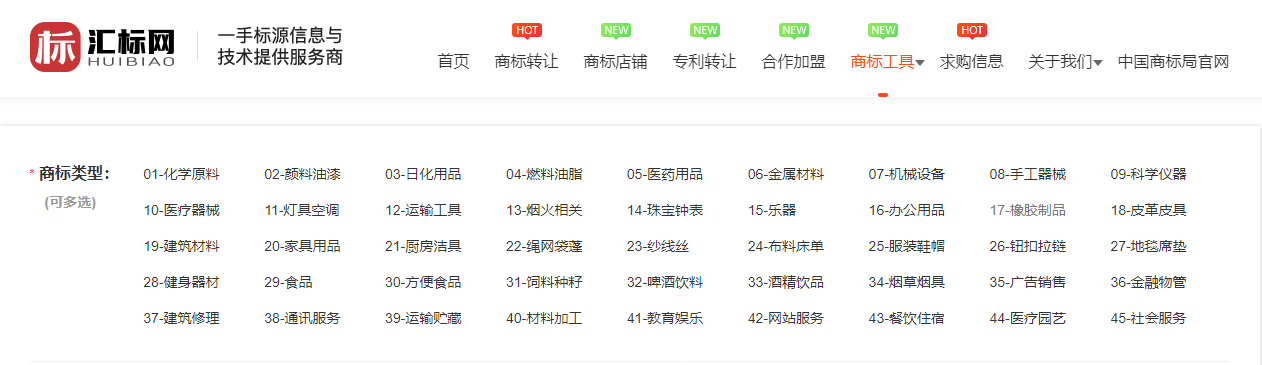Screen dimensions: 1262x365
Task: Open 商标店铺 in navigation
Action: pos(616,62)
